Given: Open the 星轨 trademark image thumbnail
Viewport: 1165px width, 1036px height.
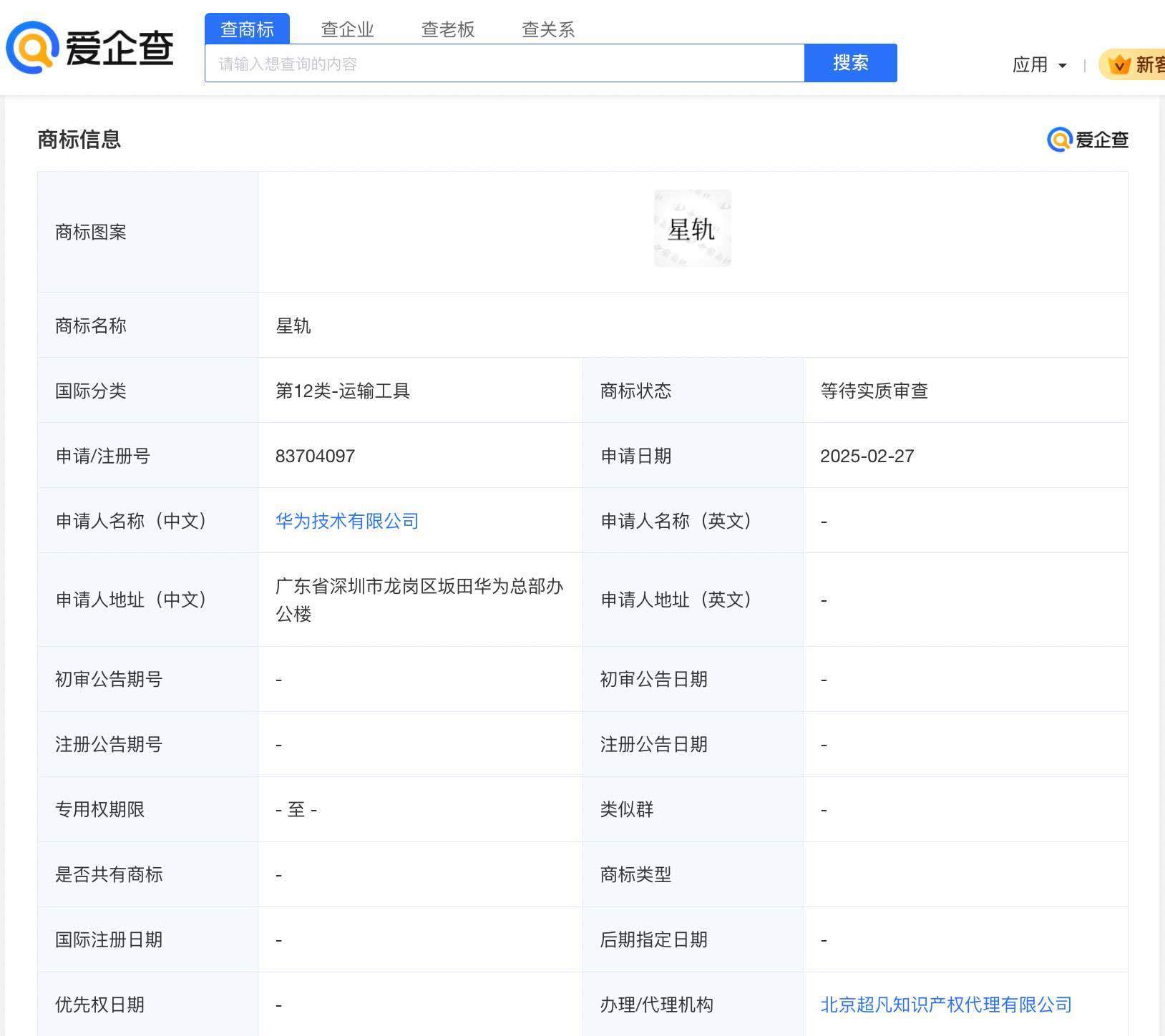Looking at the screenshot, I should [692, 229].
